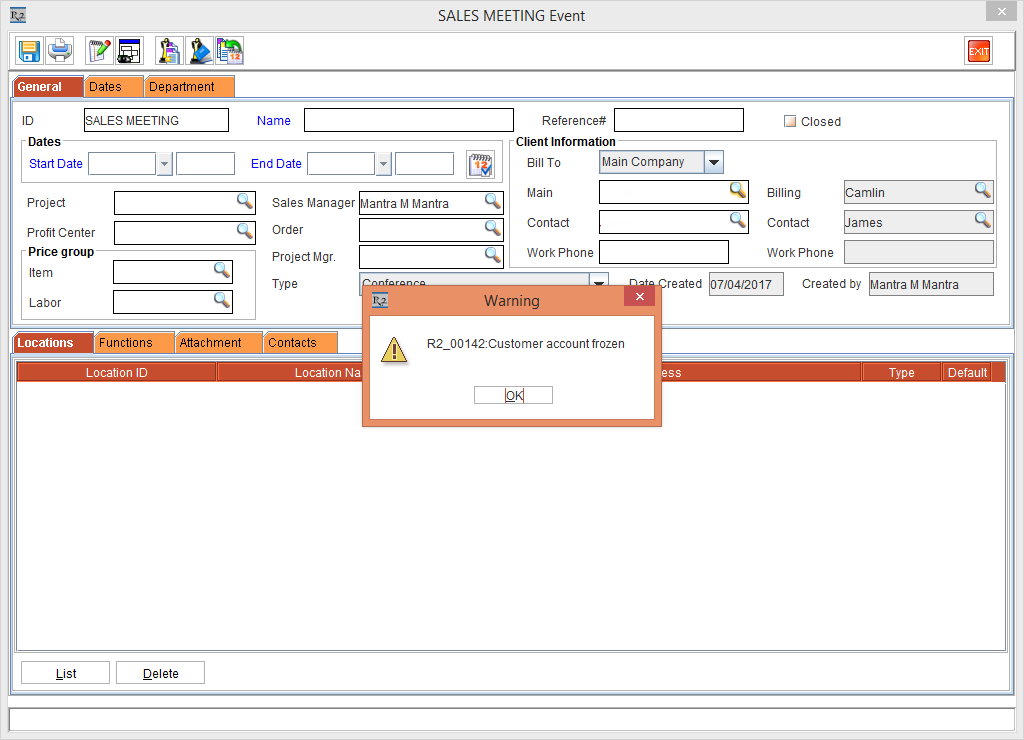Image resolution: width=1024 pixels, height=740 pixels.
Task: Open the Start Date dropdown arrow
Action: (165, 164)
